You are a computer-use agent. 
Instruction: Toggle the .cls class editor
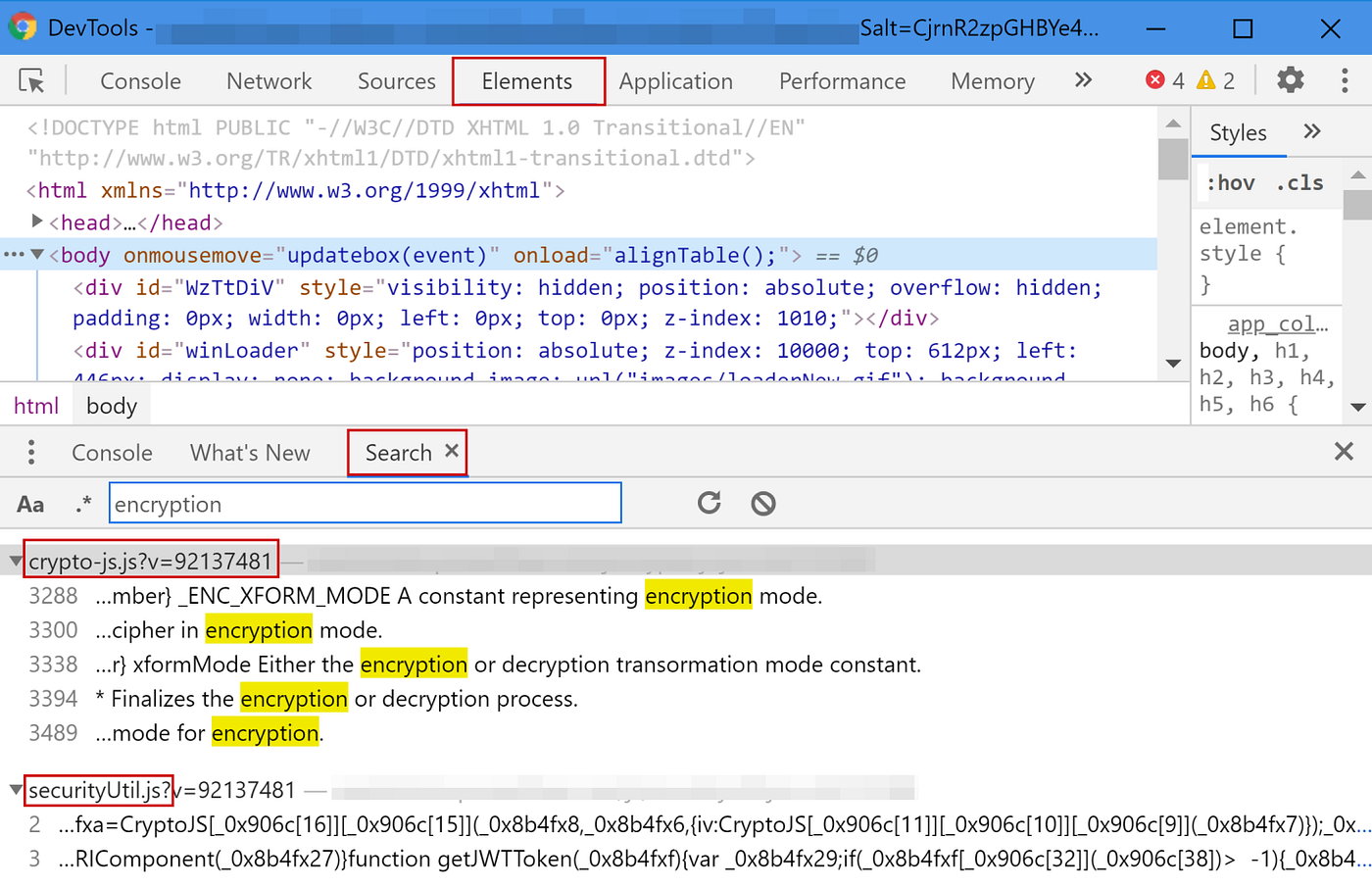[1300, 182]
